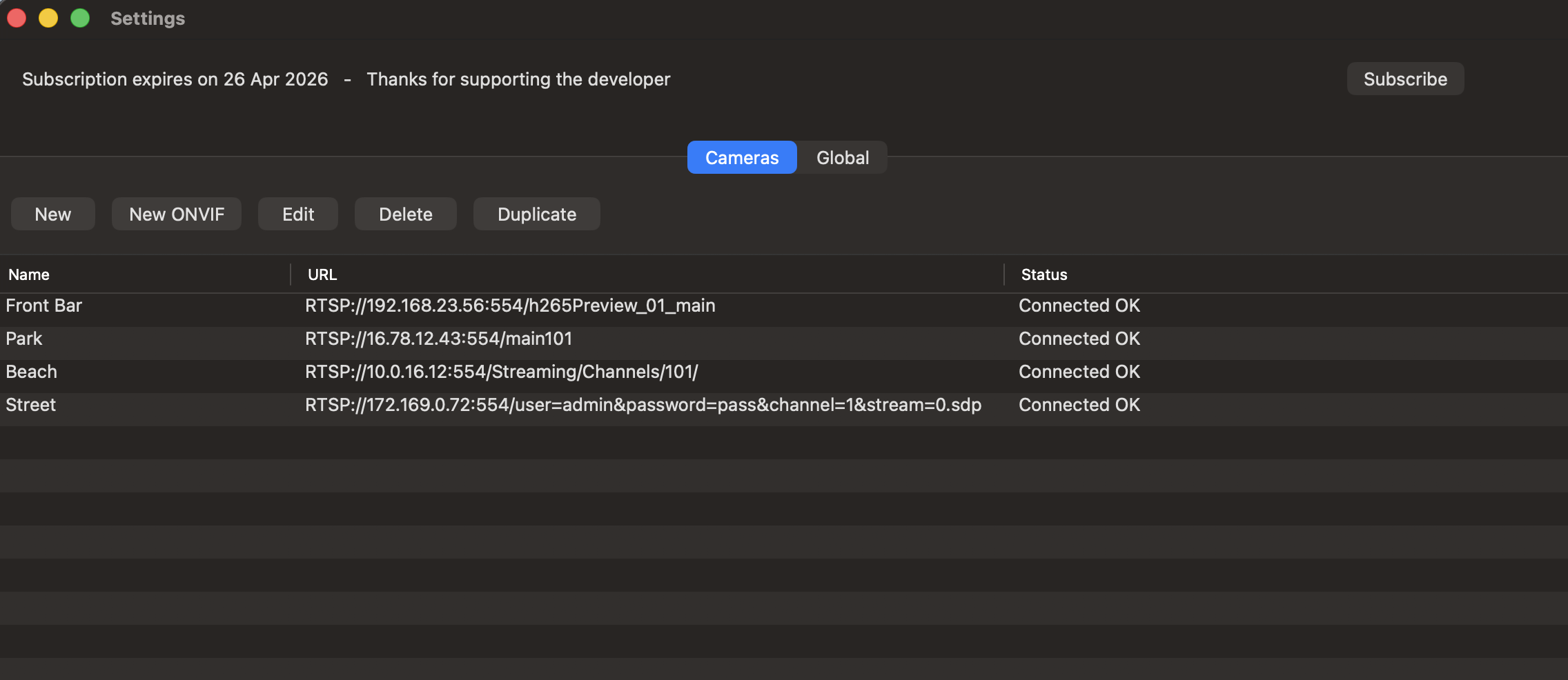
Task: Select the Park camera name
Action: pos(24,339)
